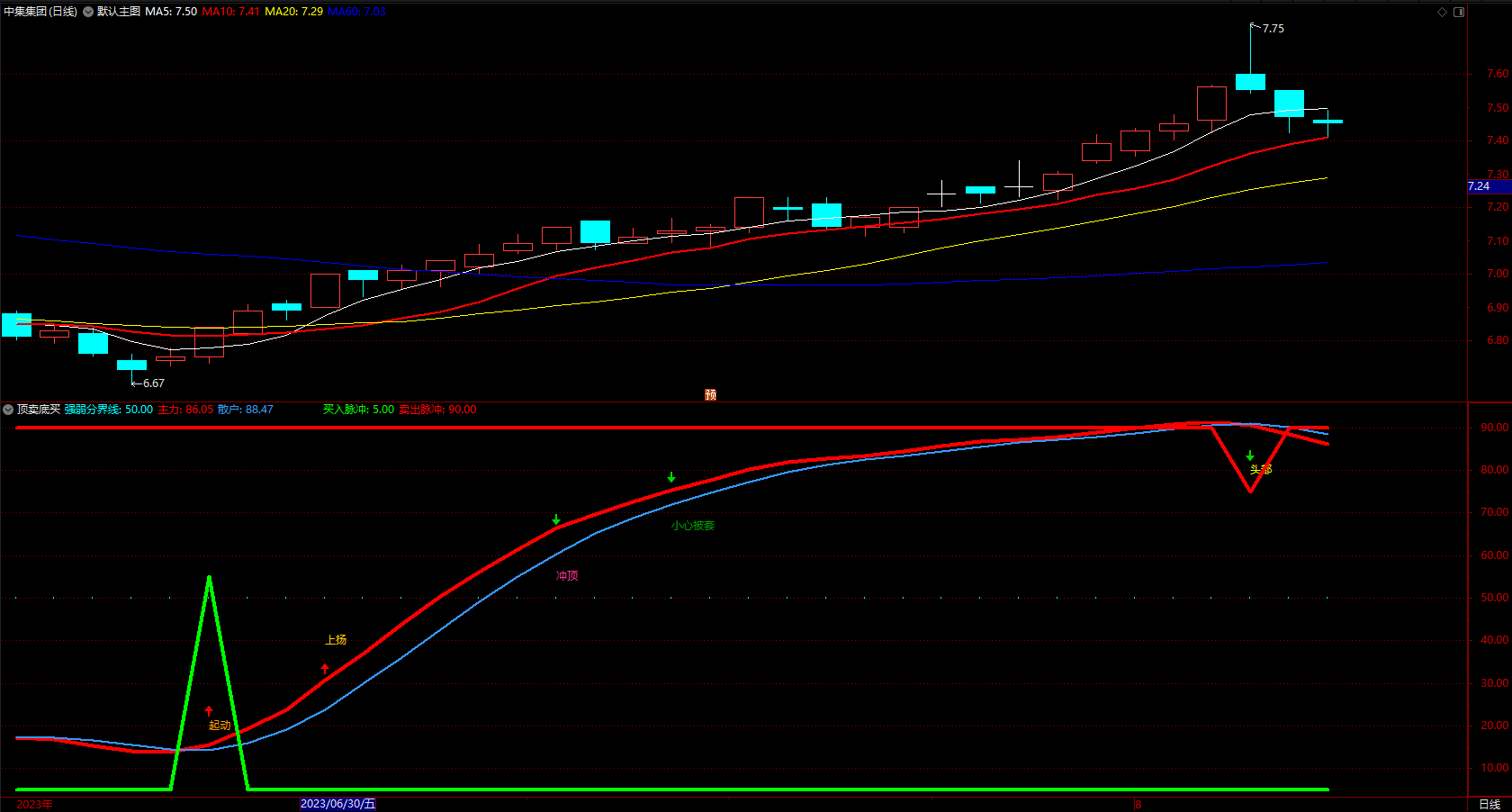
Task: Select the MA5: 7.50 indicator label
Action: tap(171, 12)
